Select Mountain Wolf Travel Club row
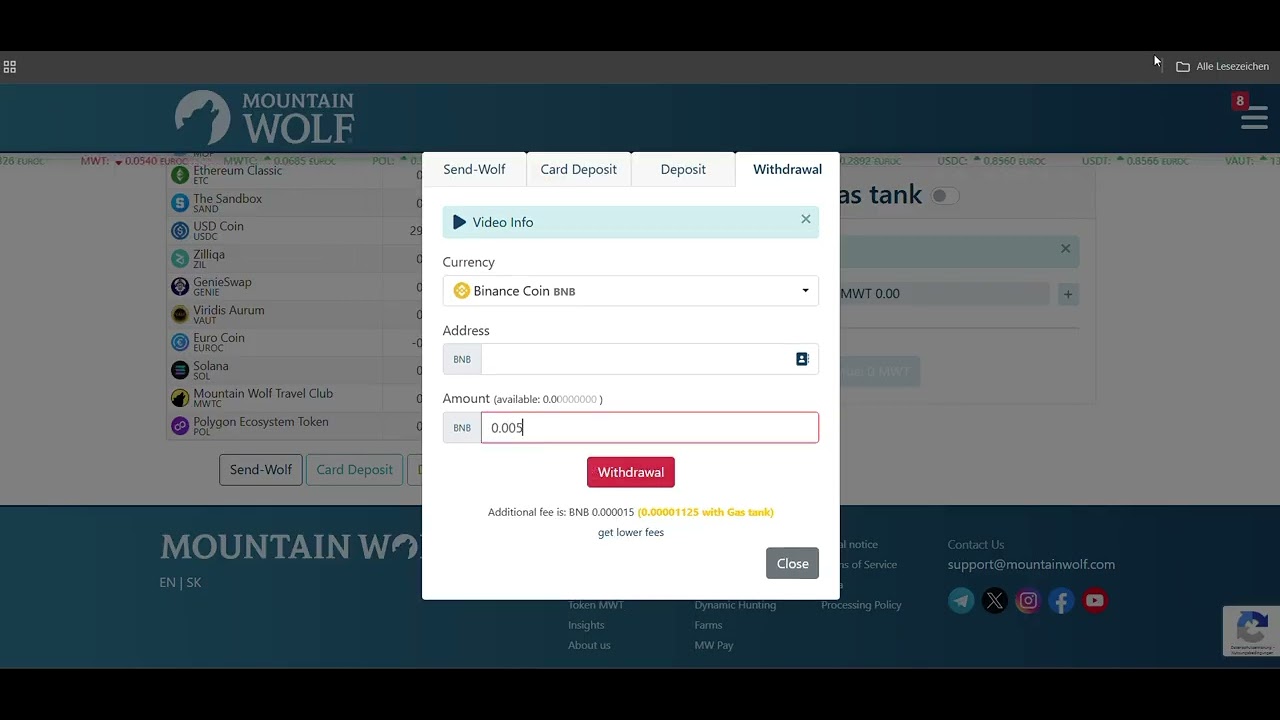Viewport: 1280px width, 720px height. click(295, 398)
